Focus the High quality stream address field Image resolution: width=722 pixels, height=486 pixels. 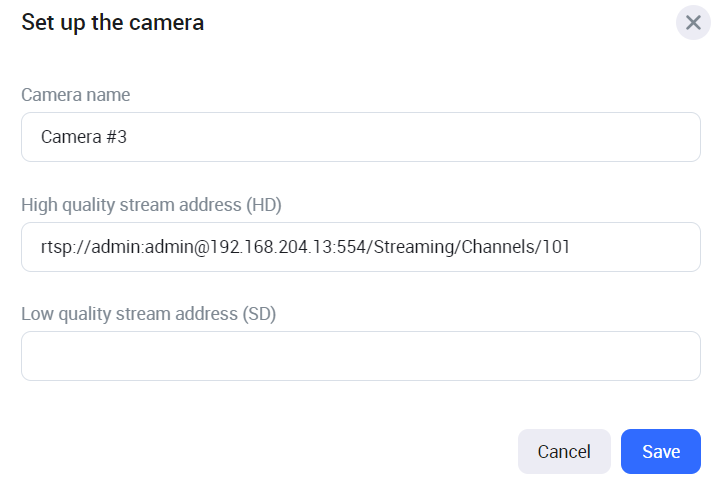coord(360,247)
